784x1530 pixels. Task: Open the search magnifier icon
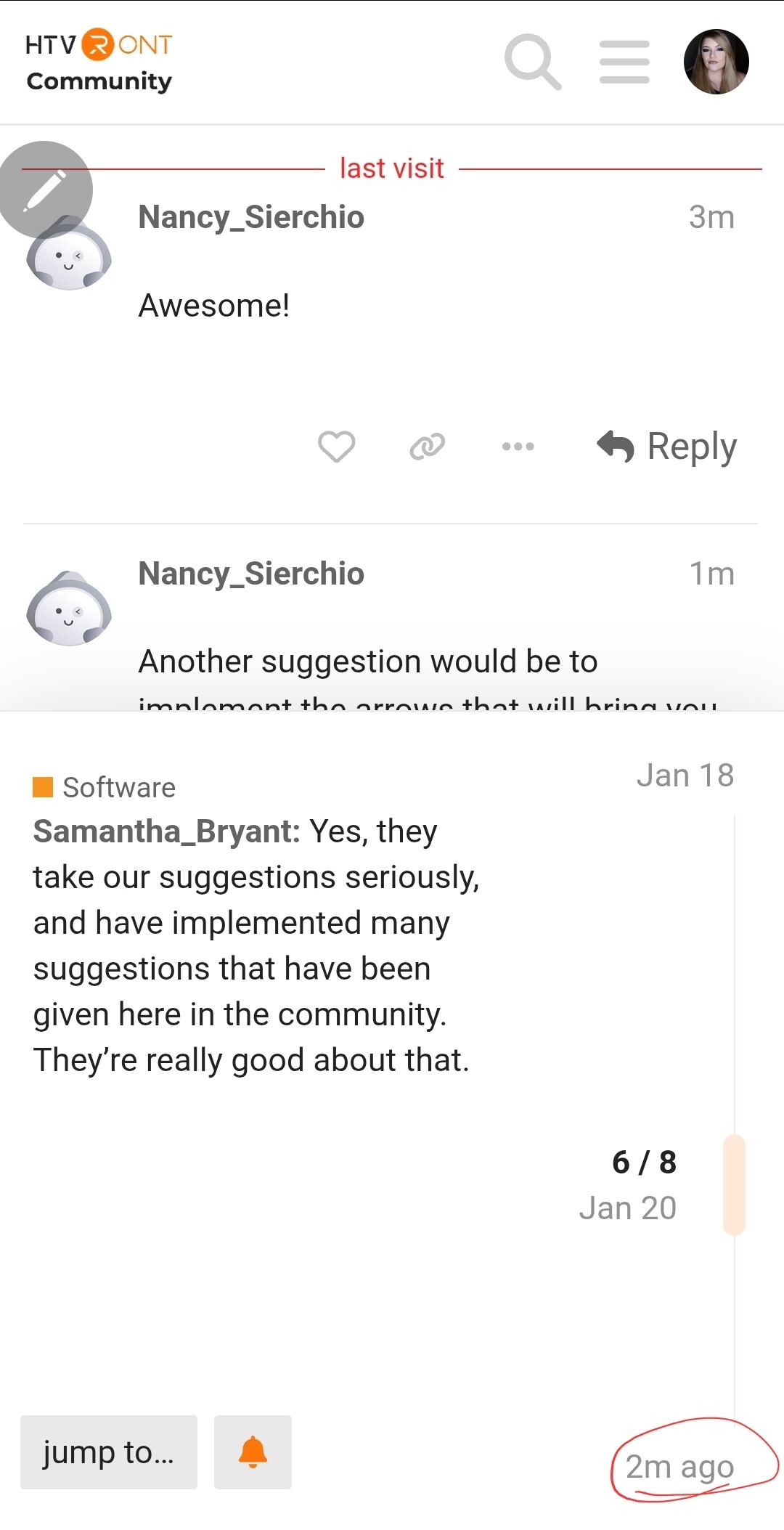[x=532, y=62]
